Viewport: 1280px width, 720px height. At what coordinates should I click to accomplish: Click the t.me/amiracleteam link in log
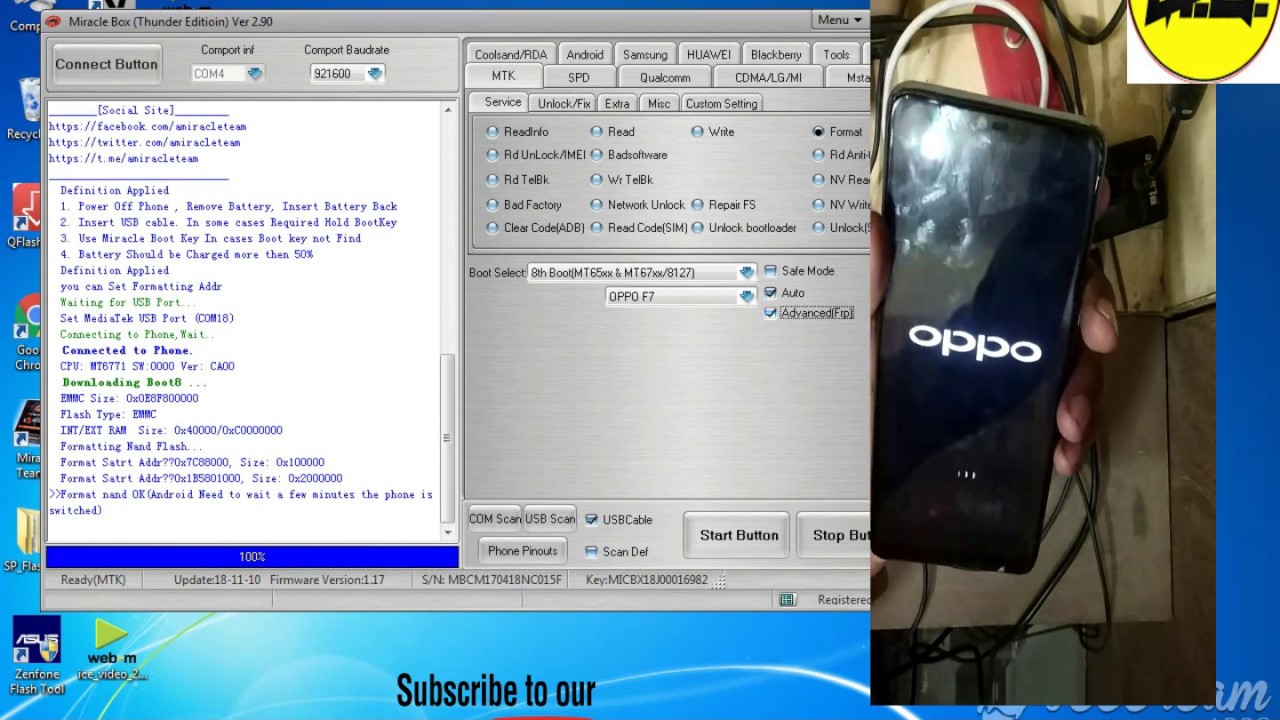(123, 159)
